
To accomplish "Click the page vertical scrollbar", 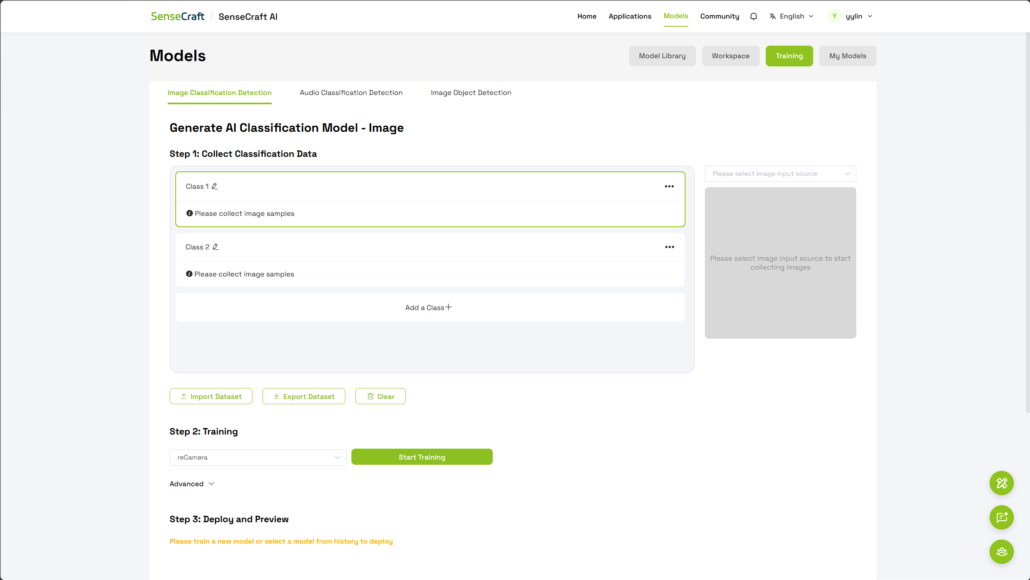I will tap(1026, 223).
